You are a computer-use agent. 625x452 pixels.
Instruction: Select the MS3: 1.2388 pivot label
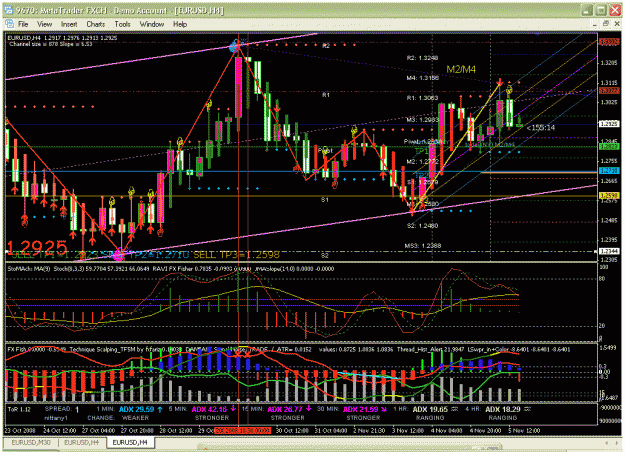click(x=423, y=246)
